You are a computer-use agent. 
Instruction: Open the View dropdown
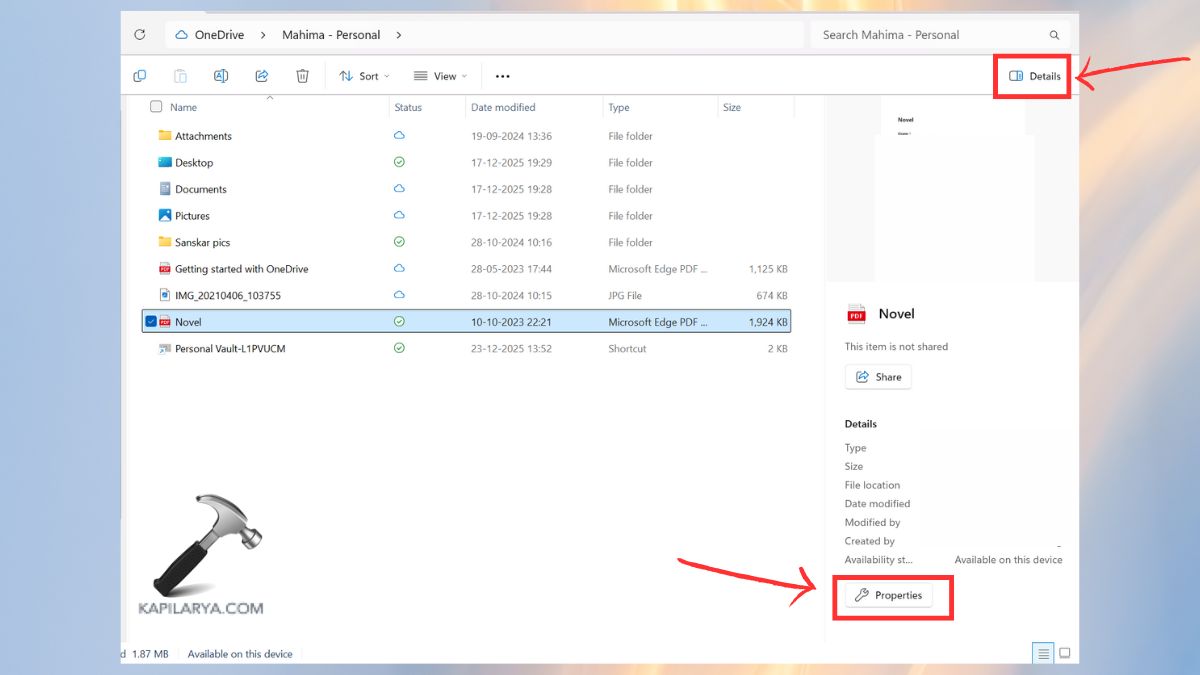(441, 75)
